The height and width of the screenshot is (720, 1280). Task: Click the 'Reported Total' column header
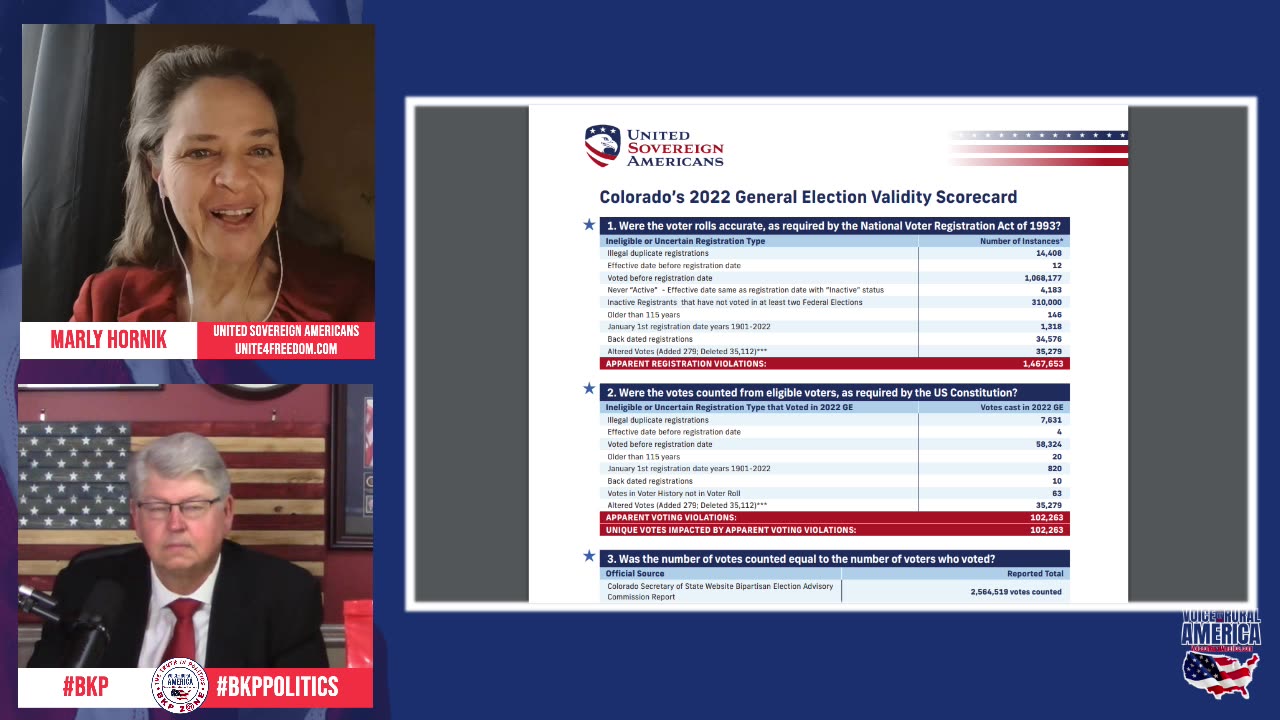click(1035, 574)
